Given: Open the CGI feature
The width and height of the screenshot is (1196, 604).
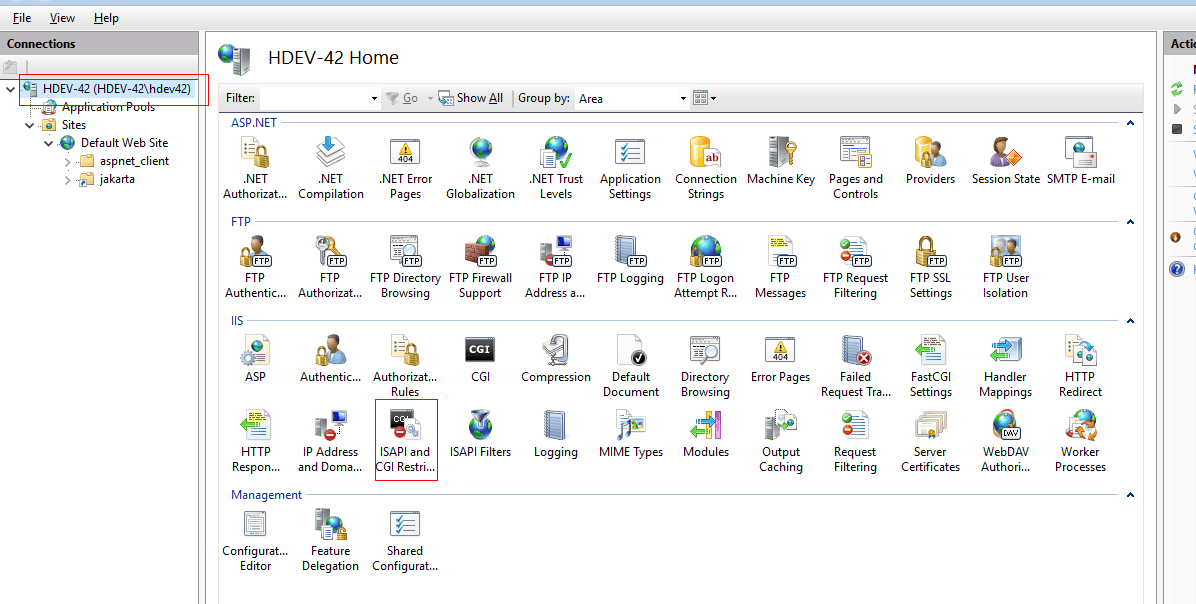Looking at the screenshot, I should (481, 359).
